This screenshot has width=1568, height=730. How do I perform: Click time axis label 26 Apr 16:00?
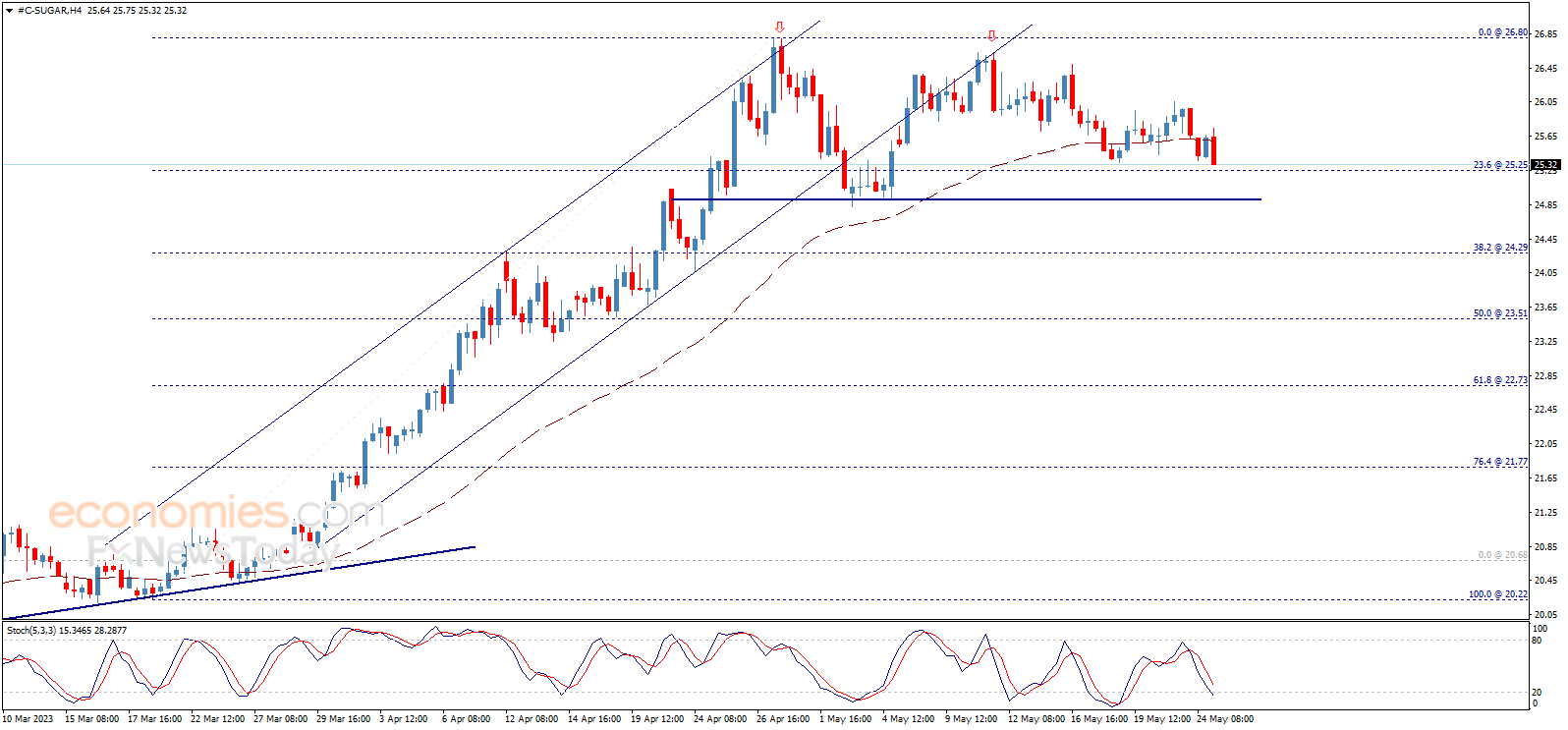coord(783,719)
